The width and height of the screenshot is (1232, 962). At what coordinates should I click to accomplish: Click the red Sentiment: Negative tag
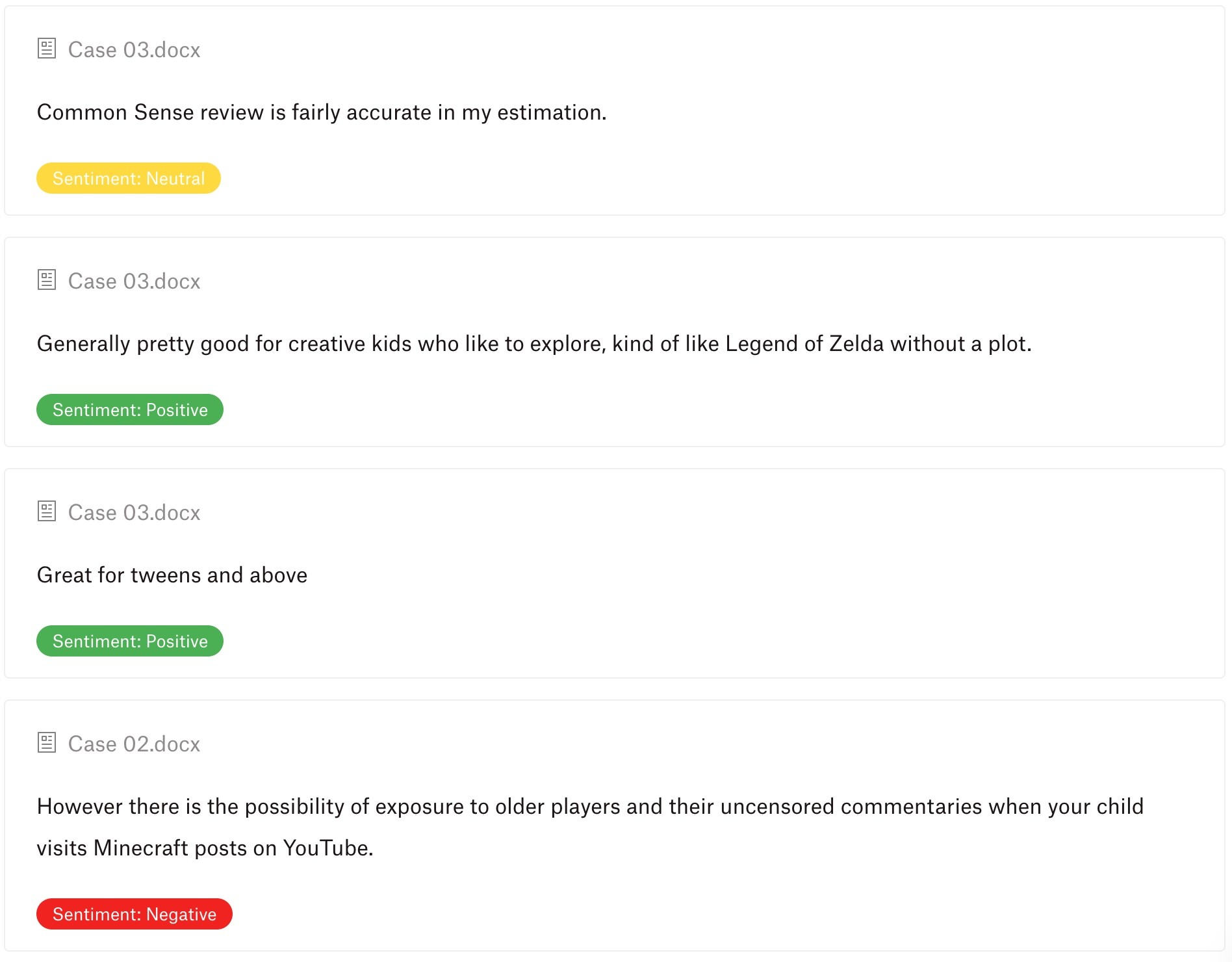[135, 914]
